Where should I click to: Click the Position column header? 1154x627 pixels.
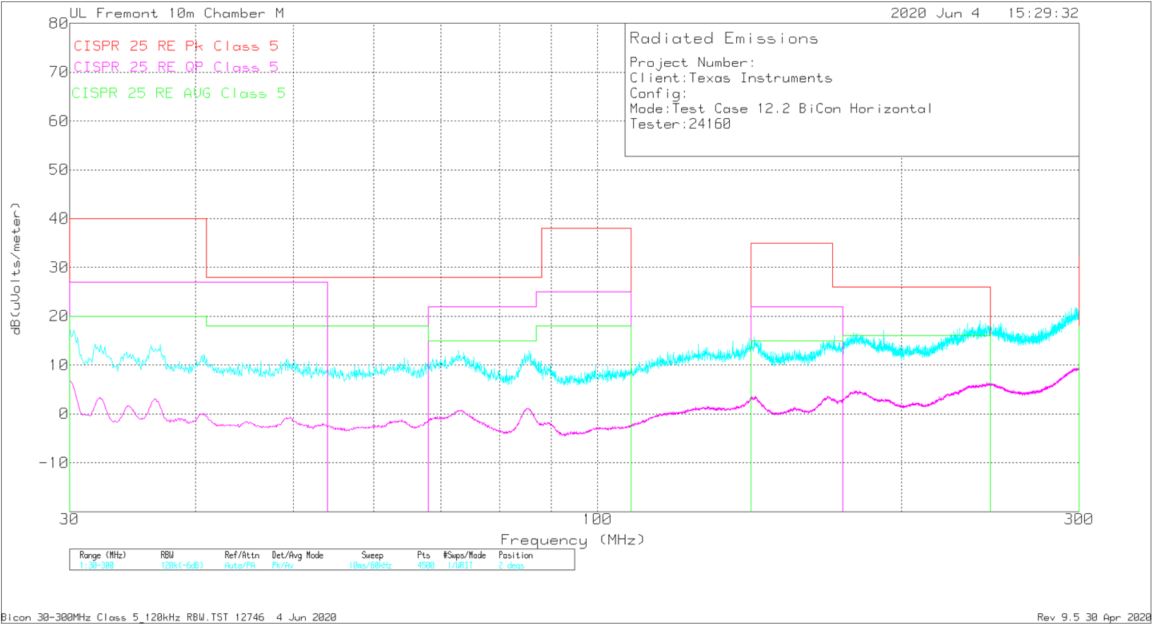pyautogui.click(x=515, y=555)
